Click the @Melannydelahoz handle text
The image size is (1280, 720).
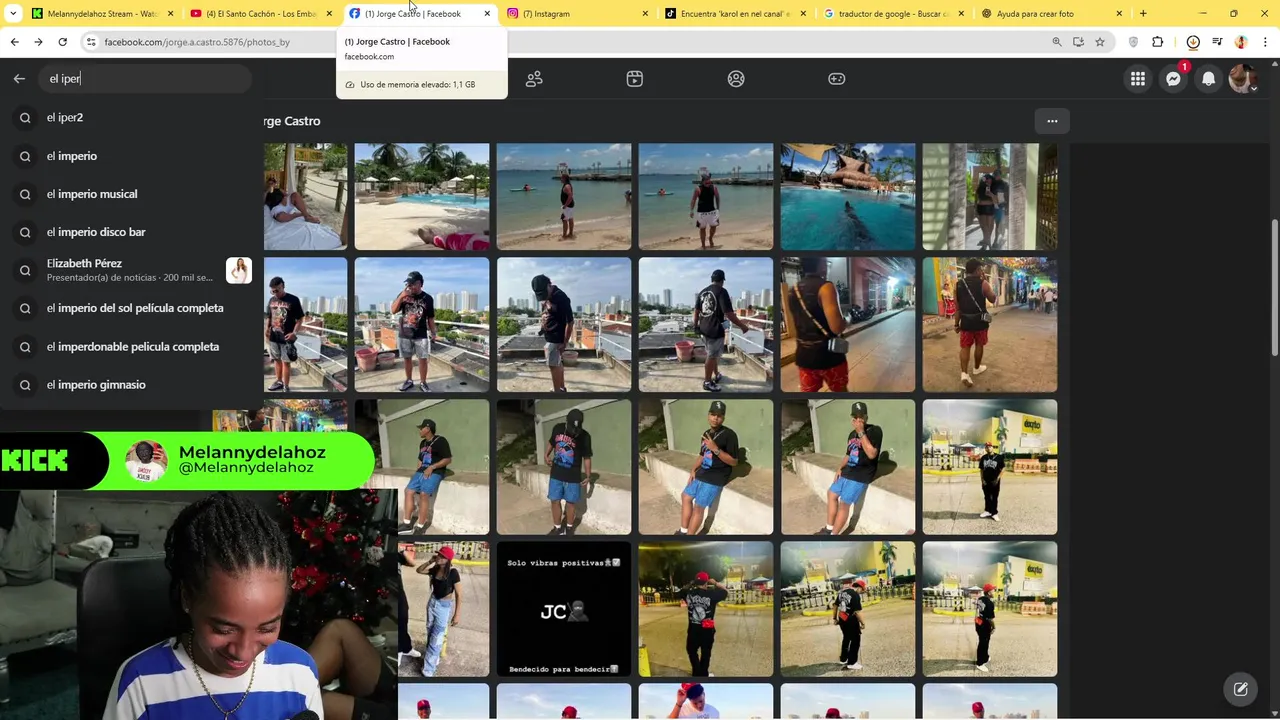[x=246, y=468]
